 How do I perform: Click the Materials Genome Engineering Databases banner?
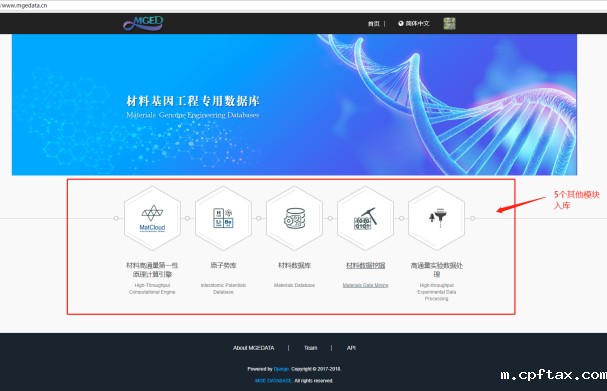click(x=294, y=105)
